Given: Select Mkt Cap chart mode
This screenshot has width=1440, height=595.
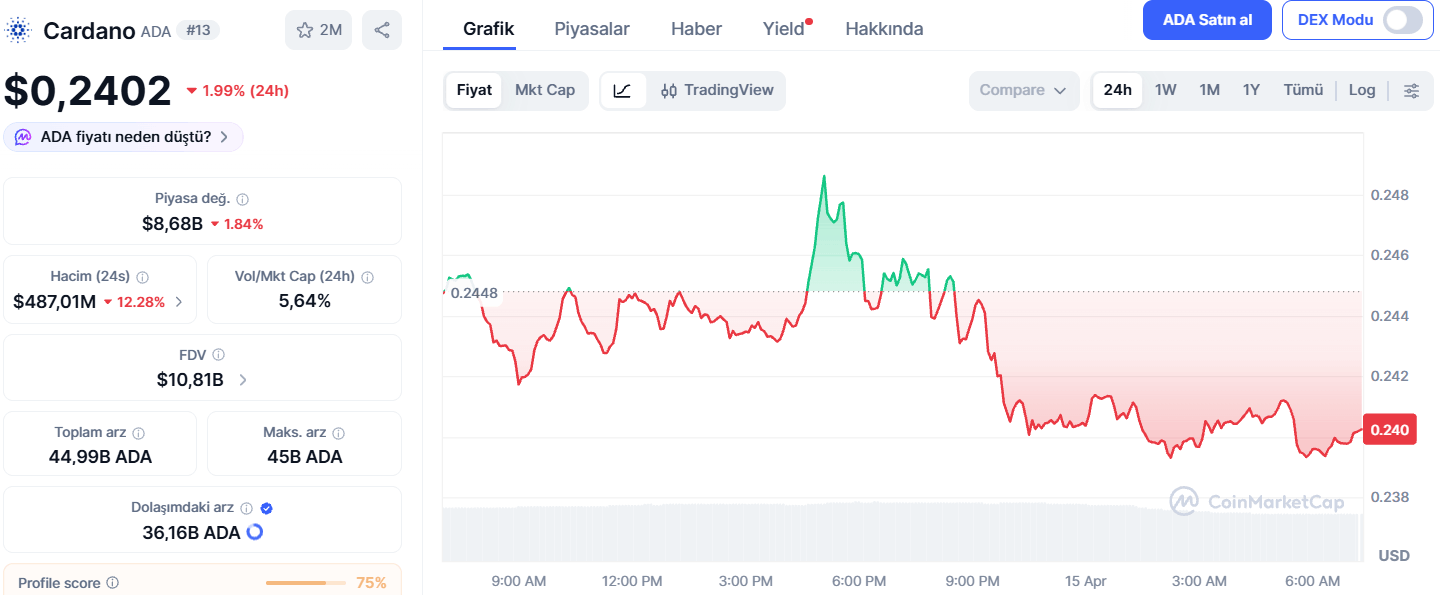Looking at the screenshot, I should click(545, 90).
